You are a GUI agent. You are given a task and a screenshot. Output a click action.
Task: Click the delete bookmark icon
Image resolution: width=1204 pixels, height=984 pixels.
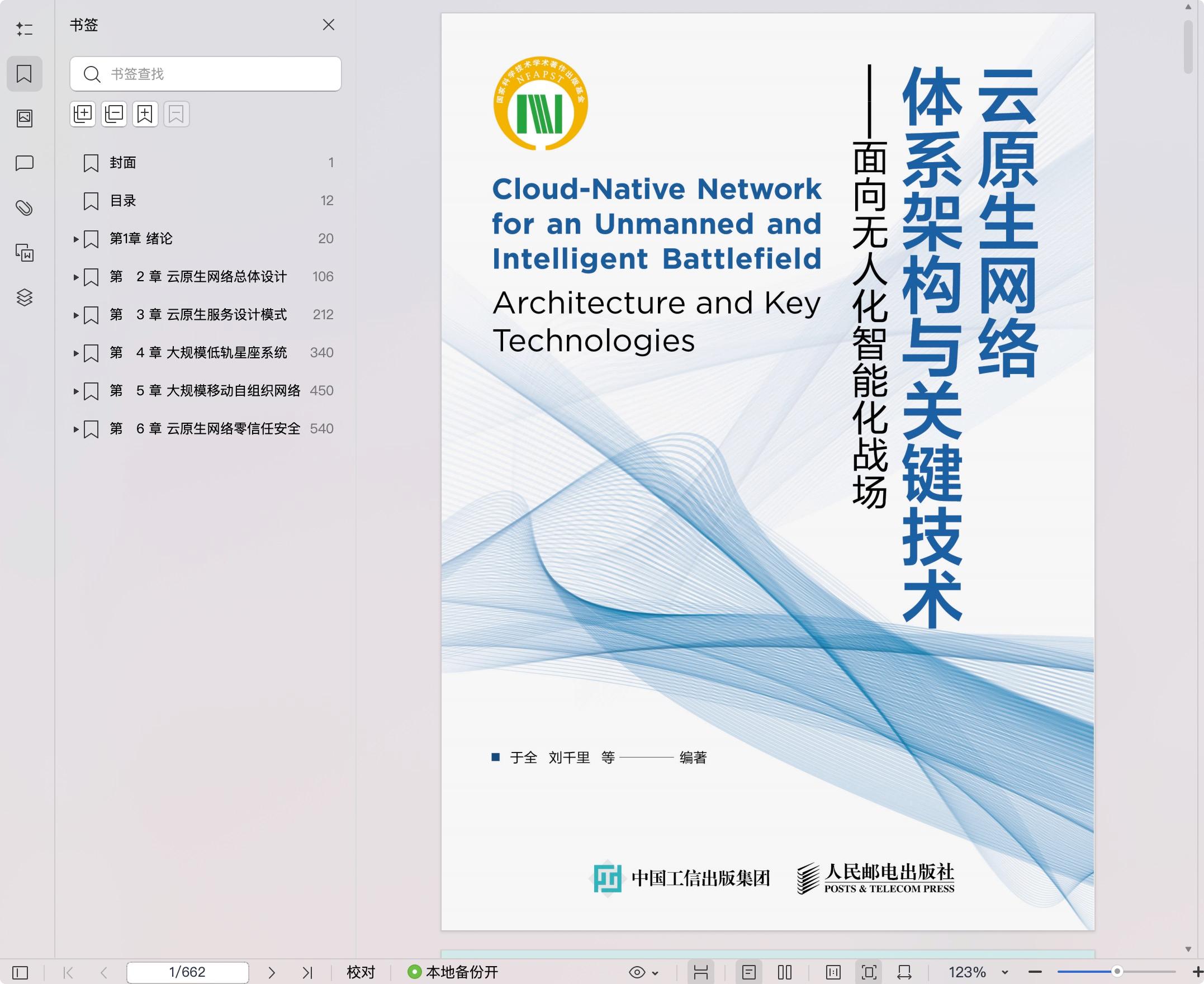pyautogui.click(x=176, y=114)
